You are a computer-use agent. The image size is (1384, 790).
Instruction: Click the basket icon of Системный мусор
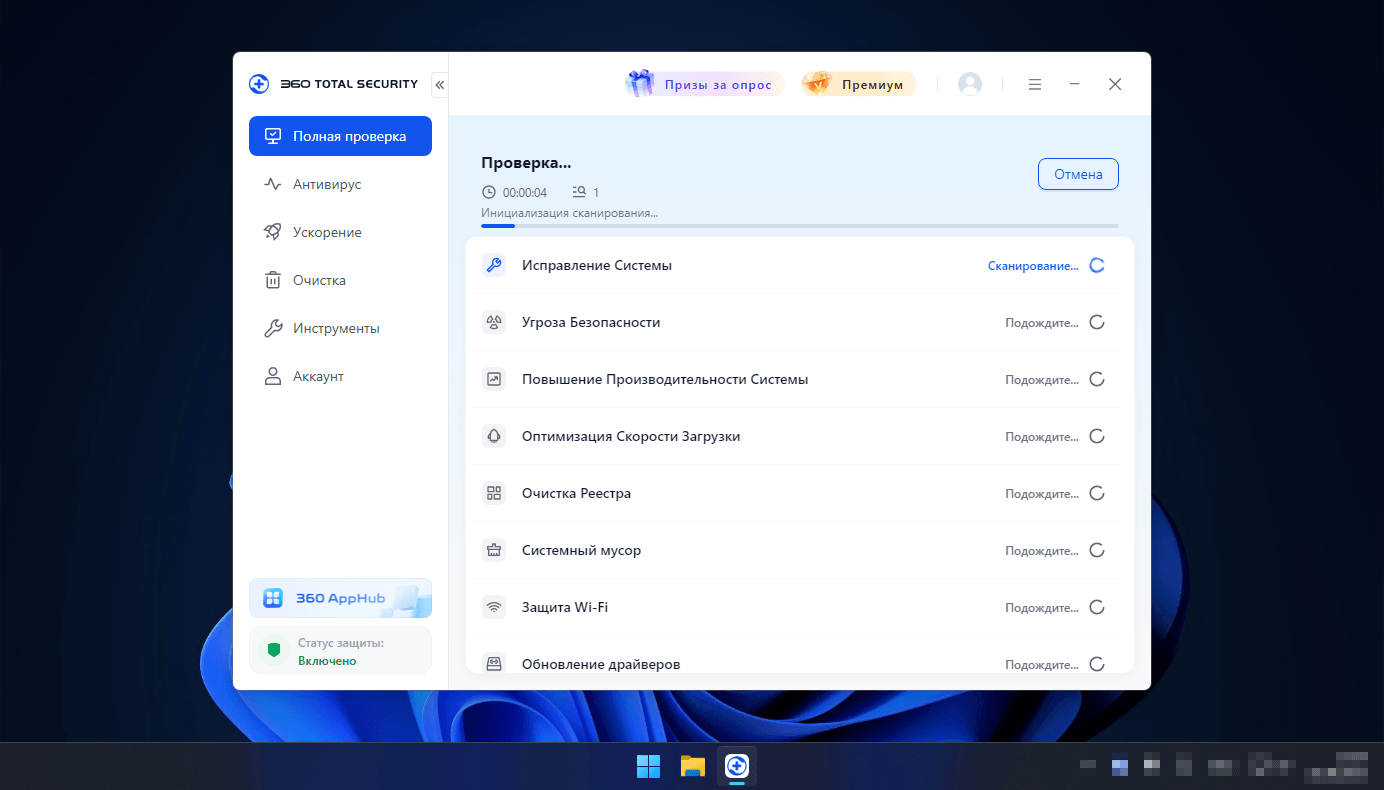click(494, 550)
